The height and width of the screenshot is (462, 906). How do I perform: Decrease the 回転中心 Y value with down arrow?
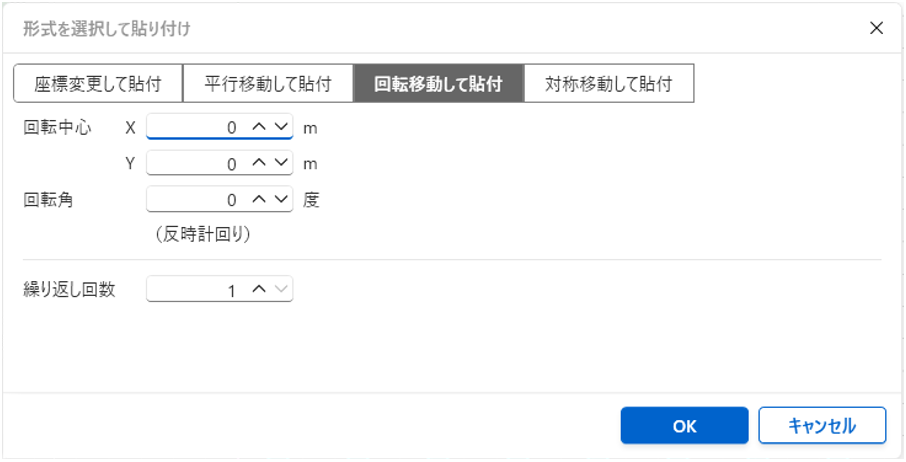coord(281,163)
